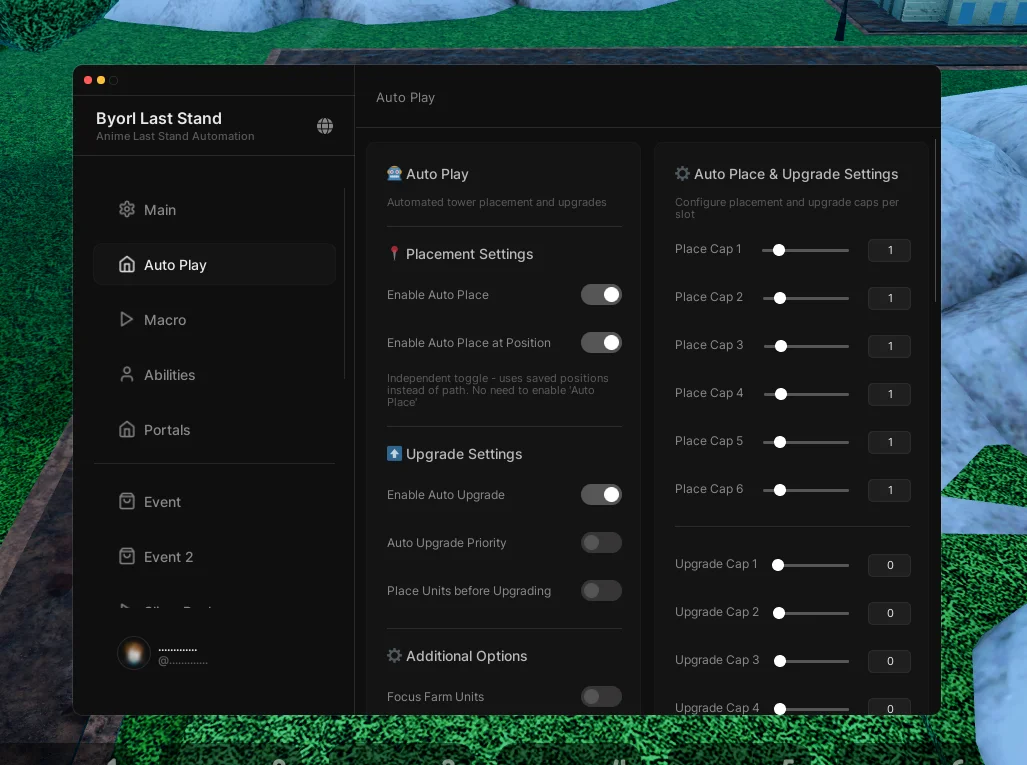Click the user avatar in the sidebar footer
Screen dimensions: 1027x765
pos(134,653)
